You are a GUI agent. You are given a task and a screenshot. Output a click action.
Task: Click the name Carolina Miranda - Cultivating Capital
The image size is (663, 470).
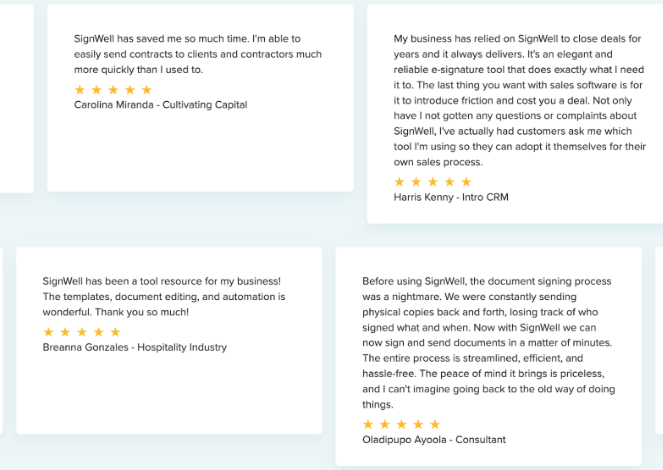[160, 105]
